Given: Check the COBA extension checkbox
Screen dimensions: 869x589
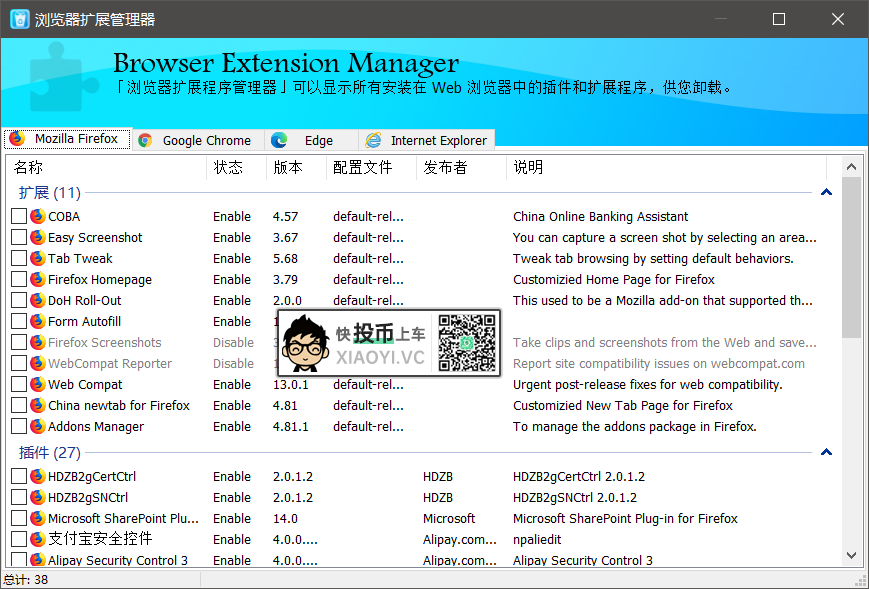Looking at the screenshot, I should point(19,216).
